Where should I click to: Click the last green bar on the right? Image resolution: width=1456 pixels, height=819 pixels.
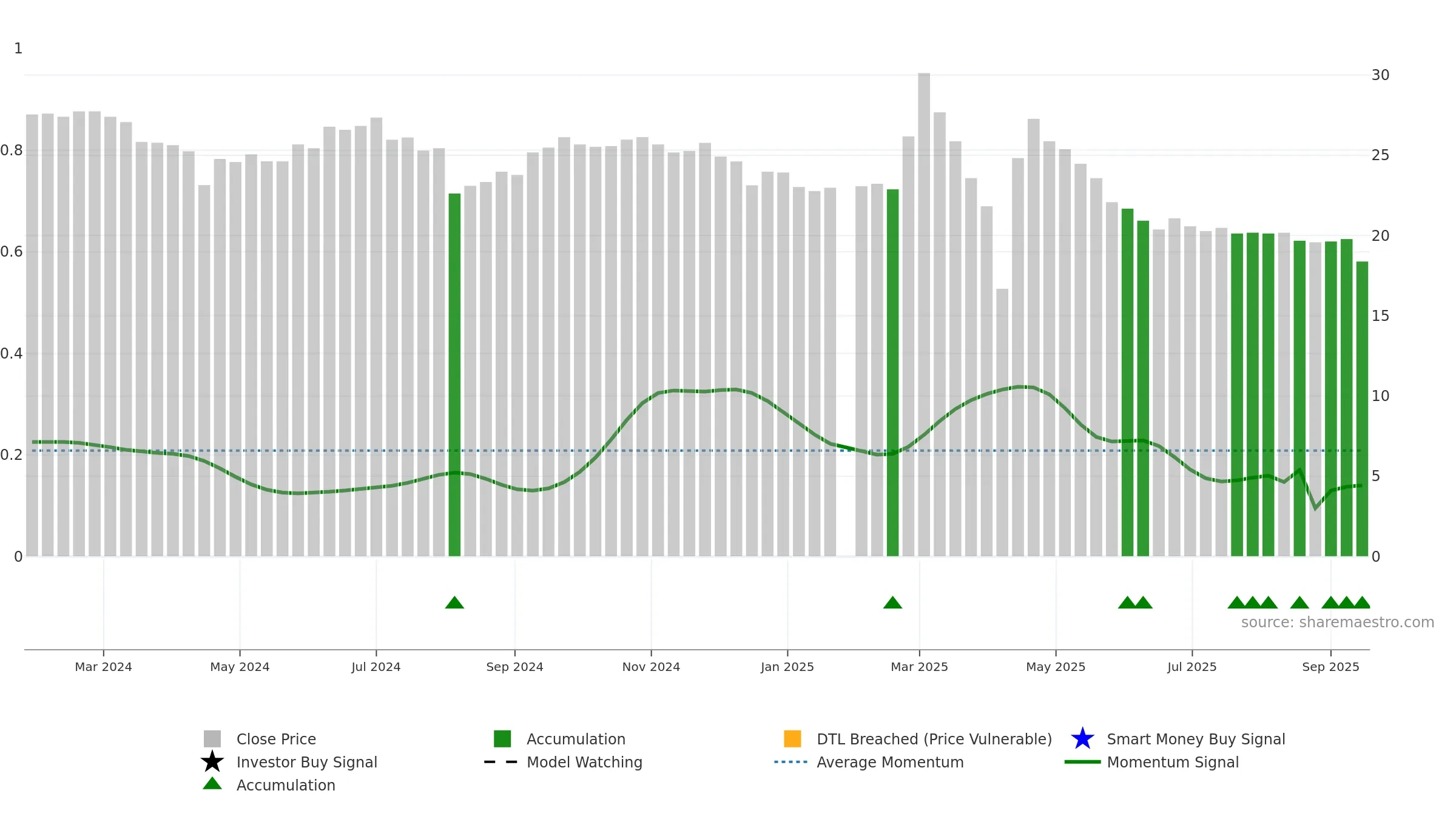[x=1362, y=409]
